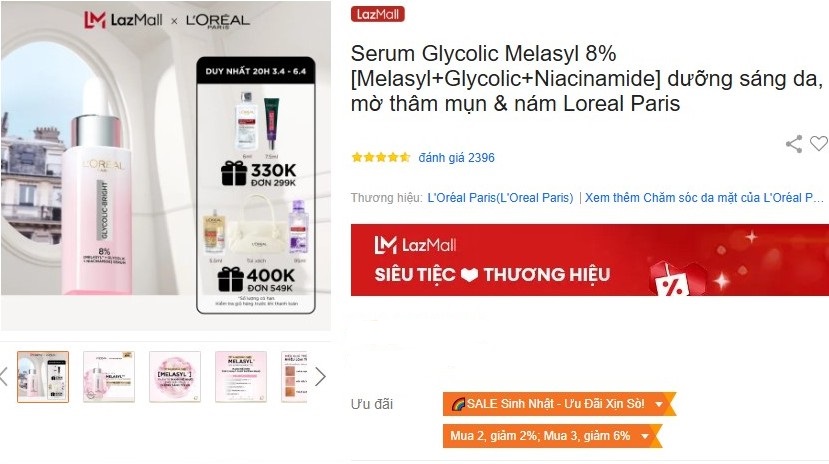Add product to wishlist with heart icon
Viewport: 829px width, 464px height.
pyautogui.click(x=819, y=143)
